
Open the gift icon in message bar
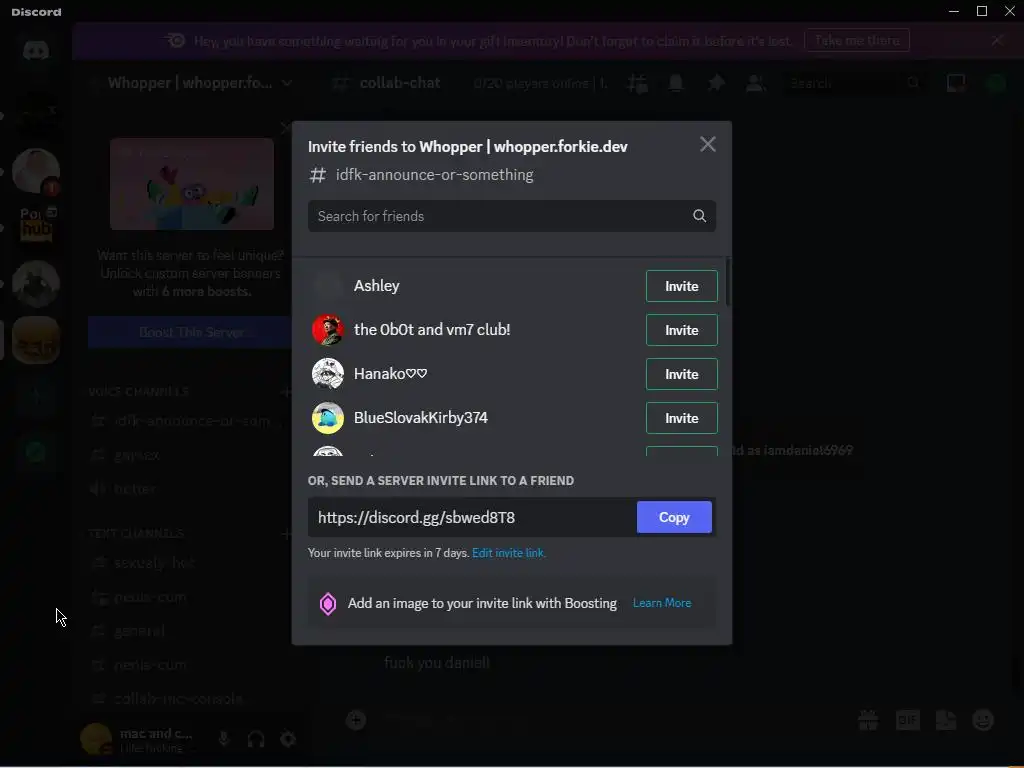(x=868, y=720)
